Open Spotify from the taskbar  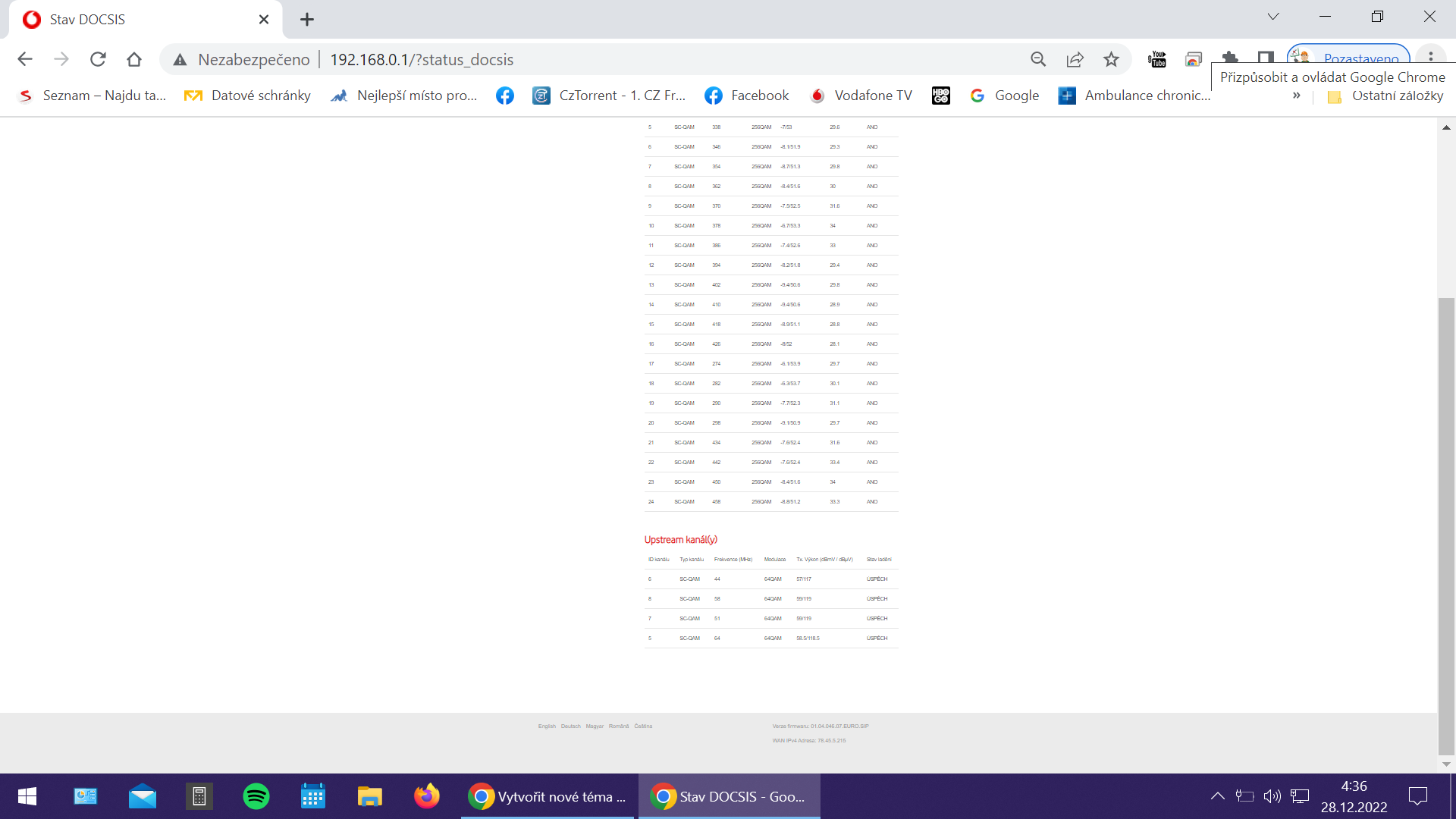pyautogui.click(x=256, y=796)
